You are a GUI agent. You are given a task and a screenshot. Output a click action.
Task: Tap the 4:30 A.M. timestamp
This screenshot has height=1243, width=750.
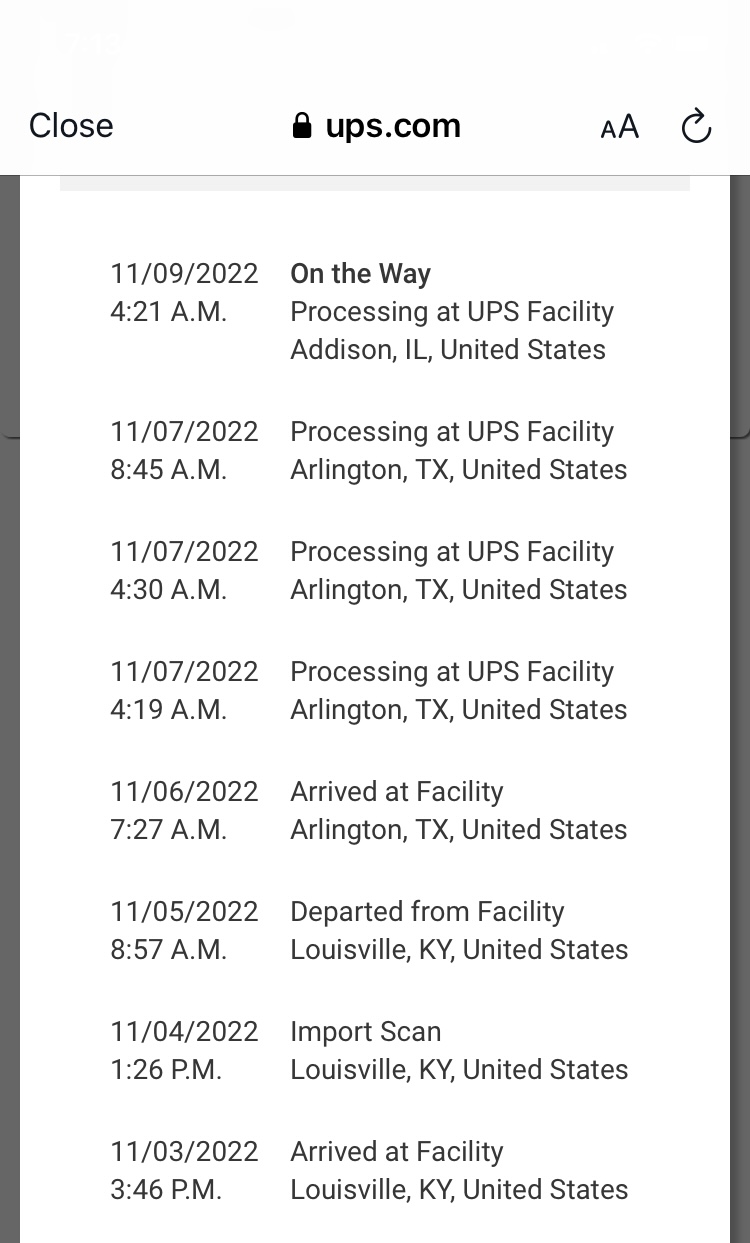click(168, 590)
